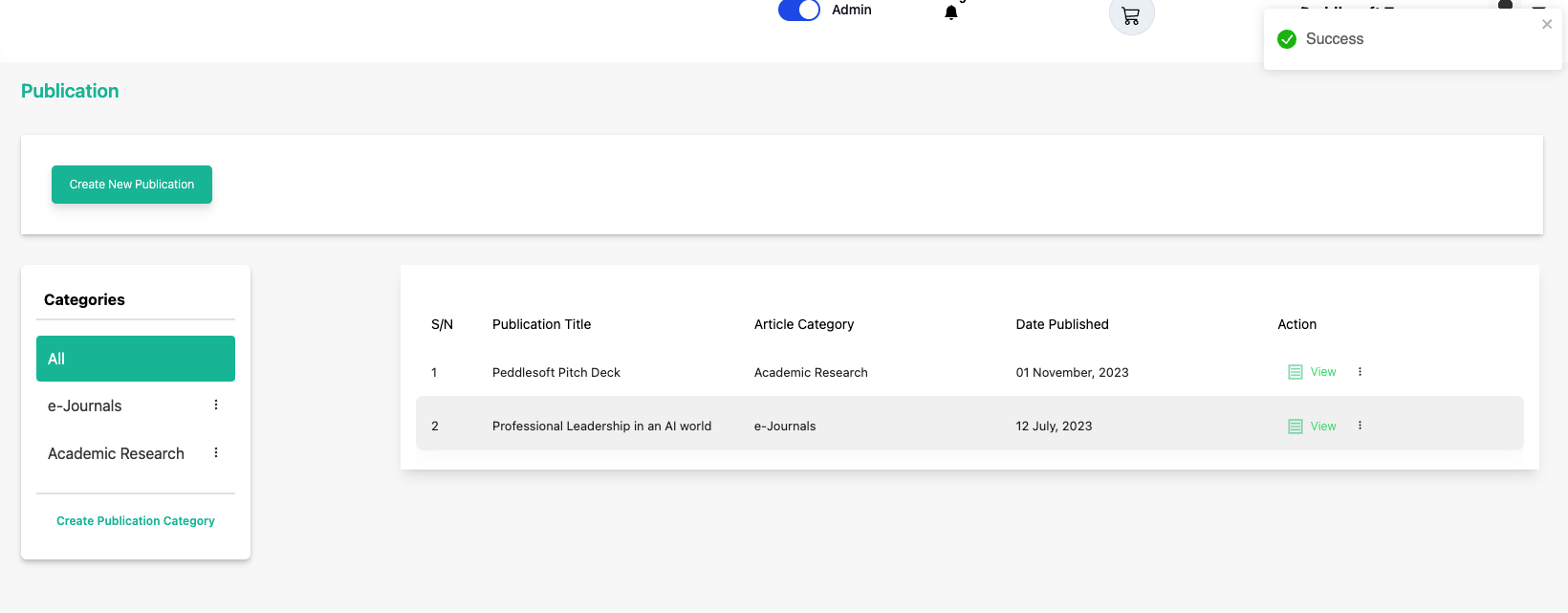Select the All category
1568x613 pixels.
click(136, 359)
